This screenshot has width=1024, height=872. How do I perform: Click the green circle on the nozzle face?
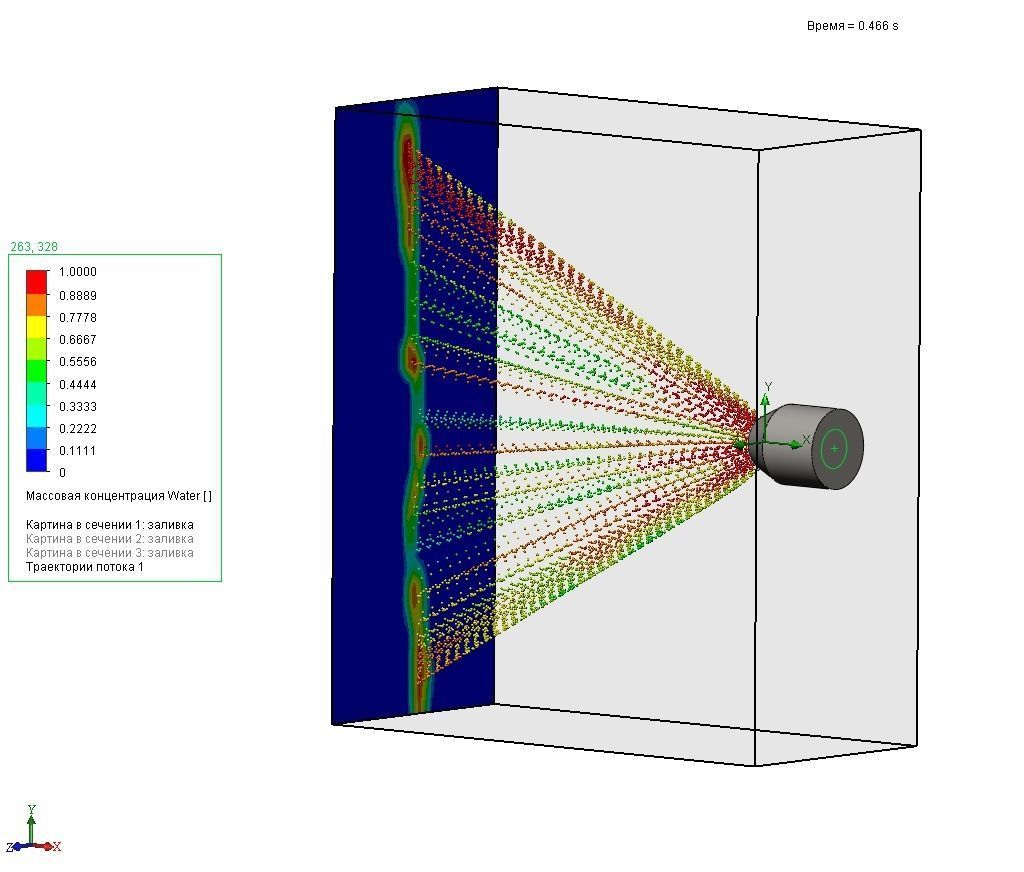(x=835, y=449)
